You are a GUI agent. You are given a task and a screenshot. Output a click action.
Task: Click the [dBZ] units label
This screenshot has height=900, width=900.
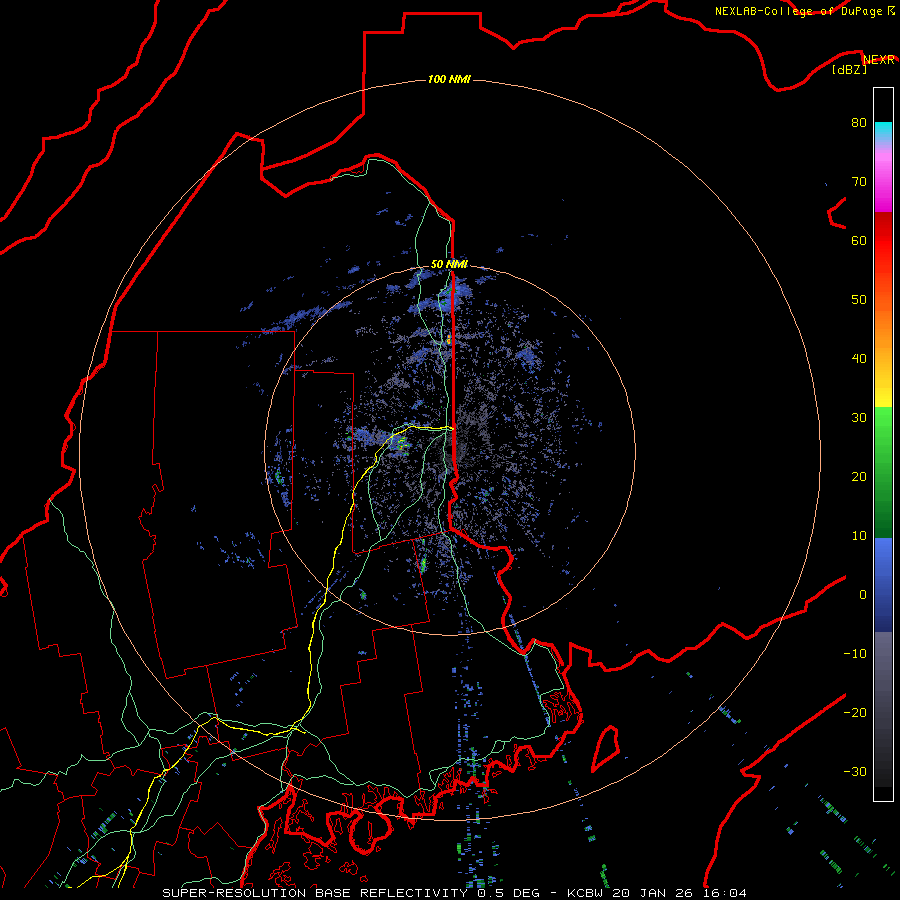click(x=850, y=69)
